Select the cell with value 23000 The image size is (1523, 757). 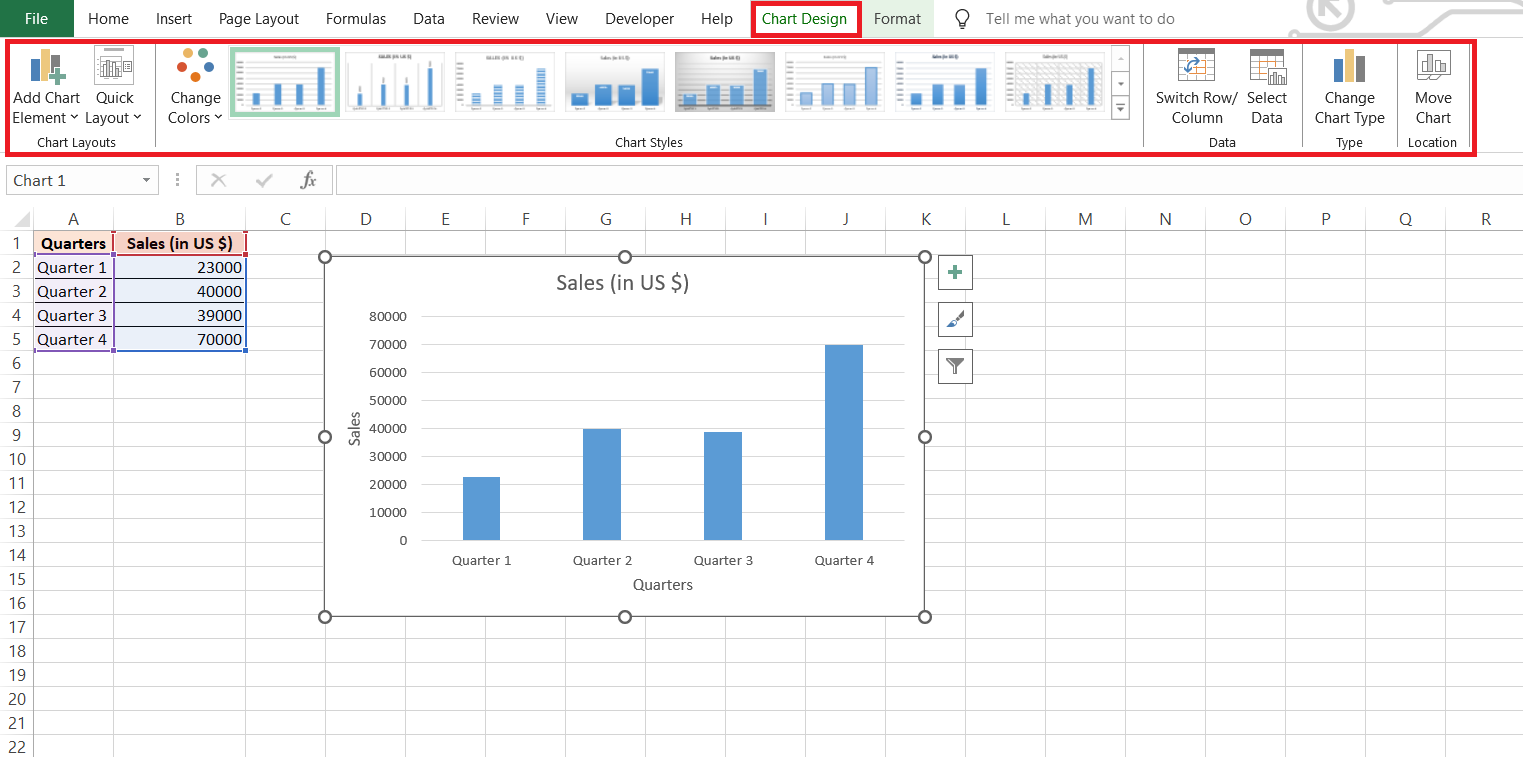tap(180, 267)
